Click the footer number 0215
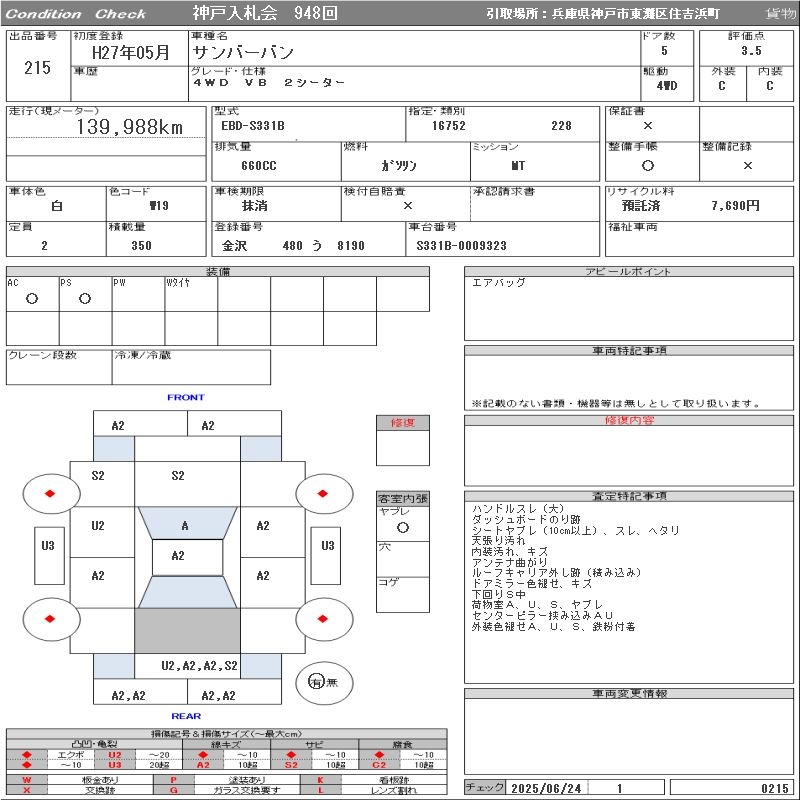The height and width of the screenshot is (800, 800). [x=774, y=789]
